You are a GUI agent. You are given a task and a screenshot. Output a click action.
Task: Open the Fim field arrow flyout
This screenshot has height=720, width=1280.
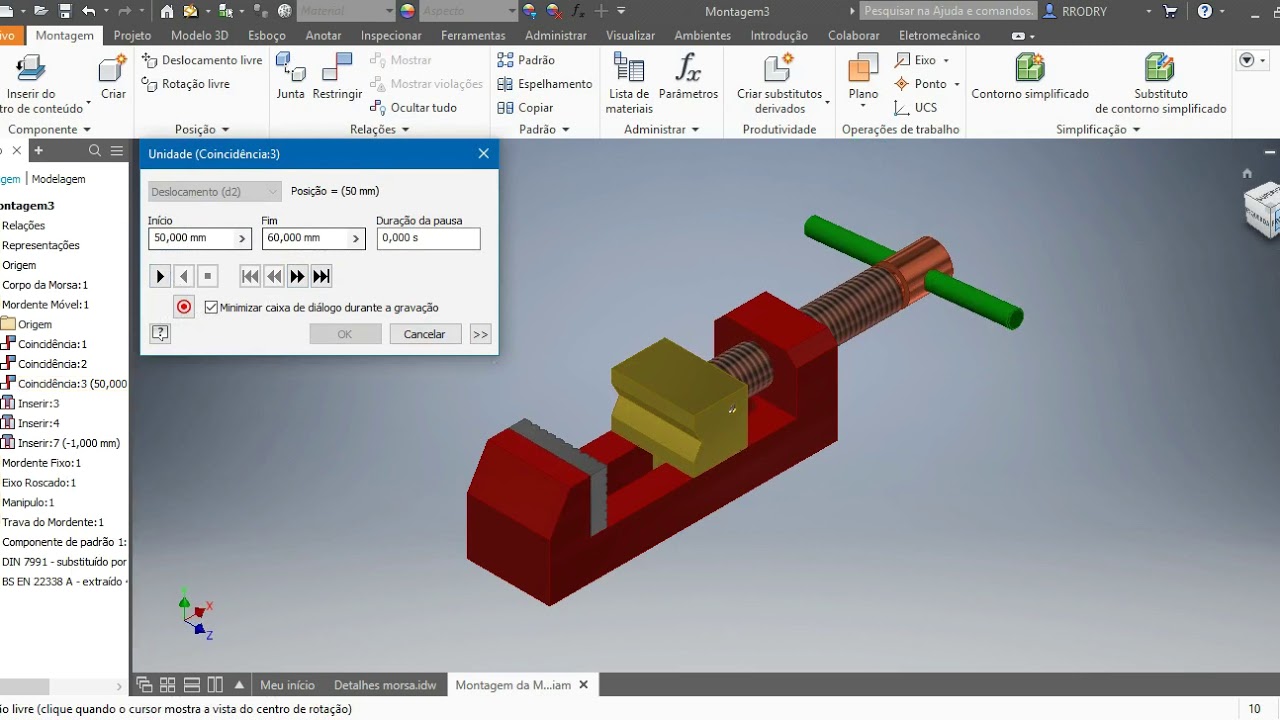tap(356, 238)
